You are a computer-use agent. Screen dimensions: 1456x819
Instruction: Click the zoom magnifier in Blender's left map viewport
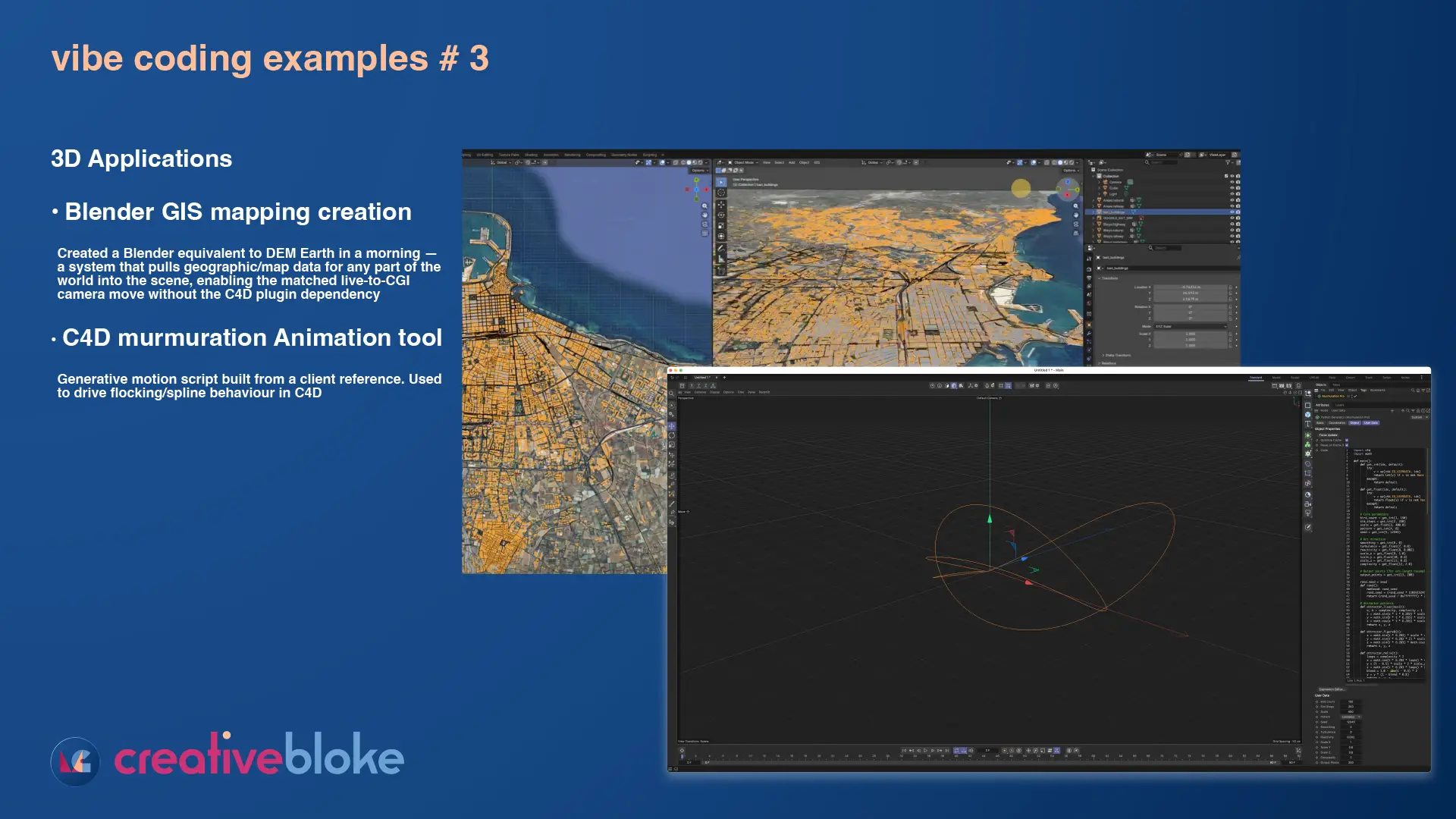pos(704,206)
